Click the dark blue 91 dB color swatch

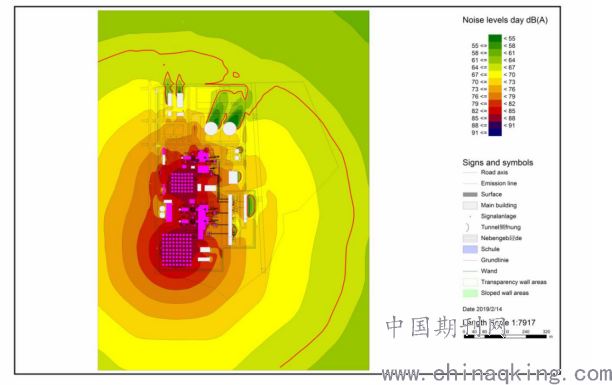tap(495, 132)
